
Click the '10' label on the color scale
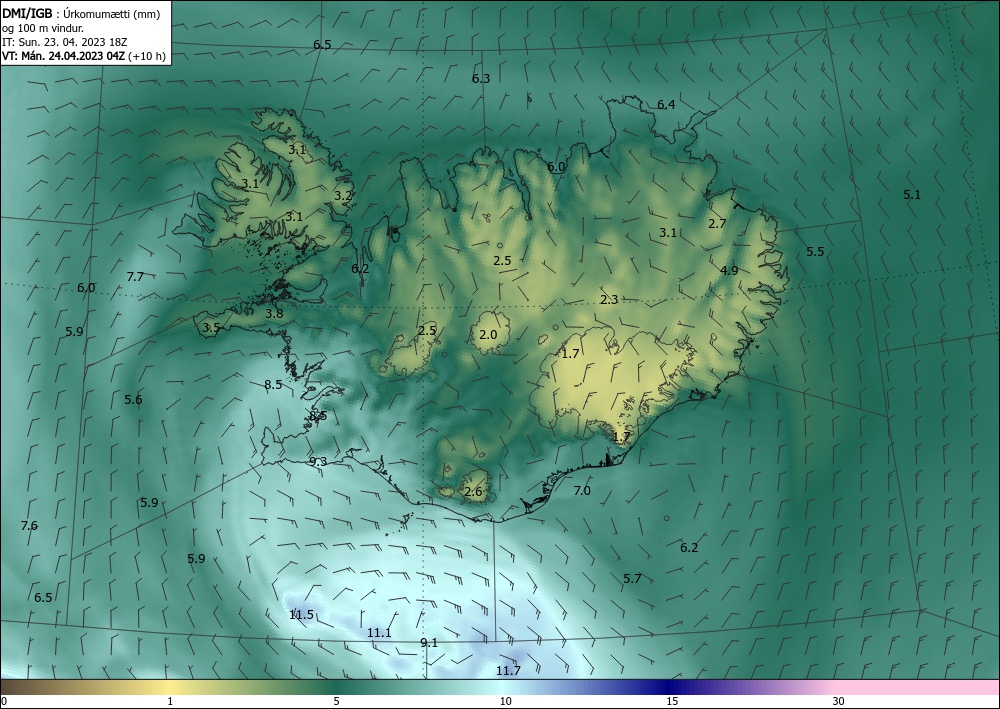click(506, 701)
